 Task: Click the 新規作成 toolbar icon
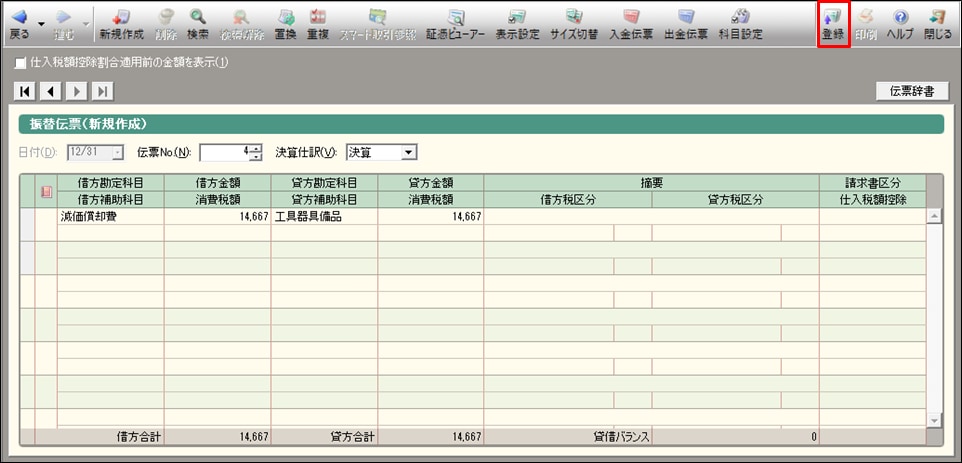[121, 23]
